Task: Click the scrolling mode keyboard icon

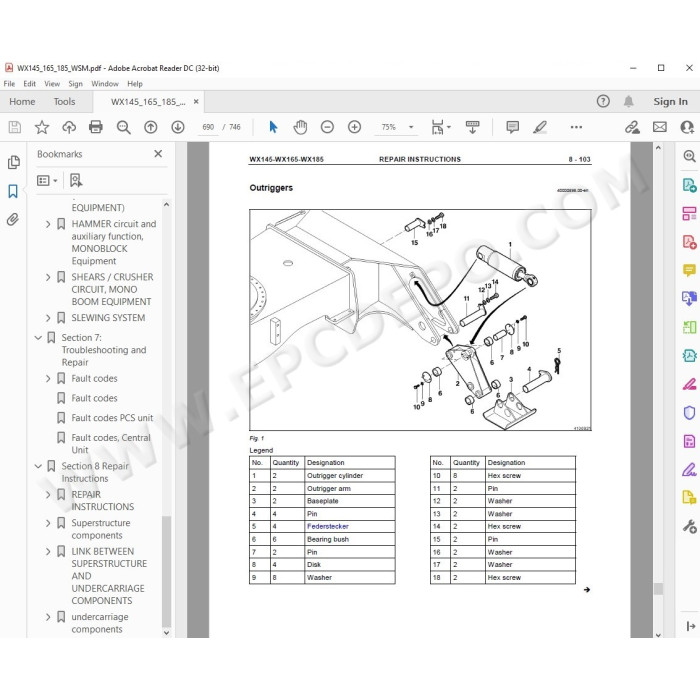Action: pos(472,127)
